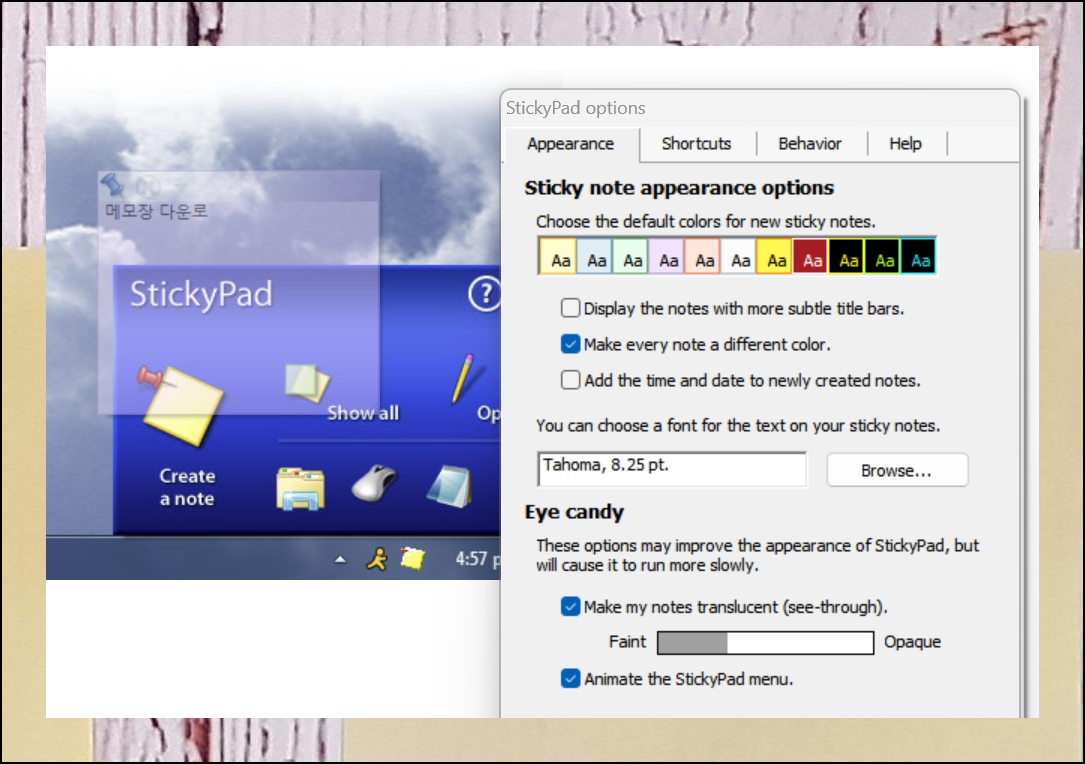Screen dimensions: 1085x764
Task: Switch to the Shortcuts tab
Action: tap(696, 144)
